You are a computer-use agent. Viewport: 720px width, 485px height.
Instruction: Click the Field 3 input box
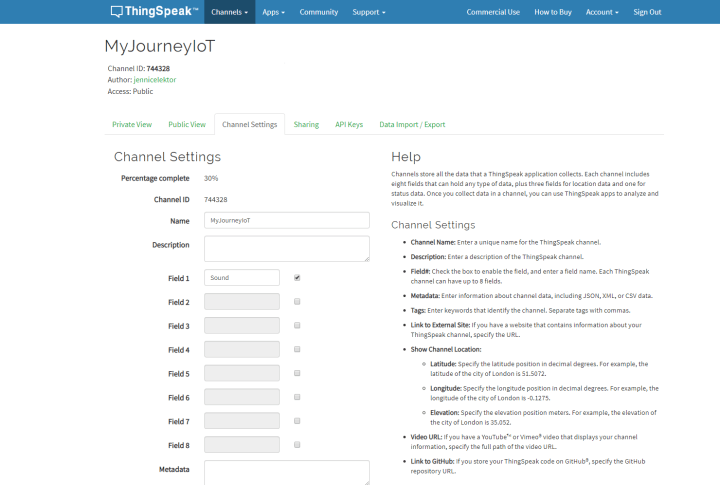click(242, 326)
